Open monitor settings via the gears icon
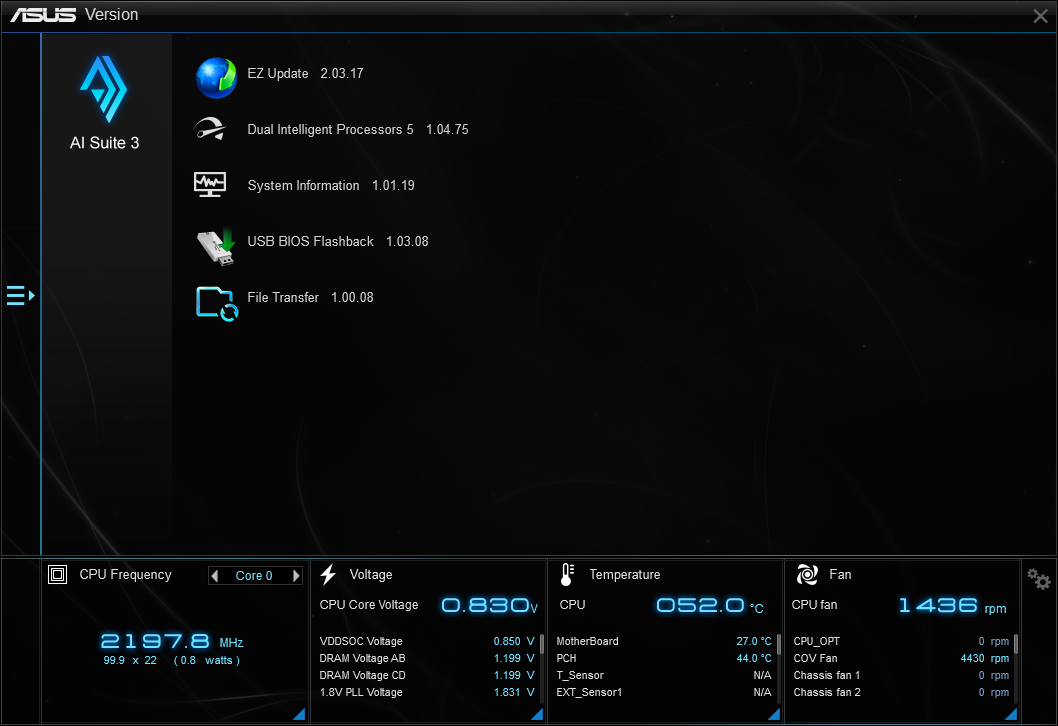 click(1038, 579)
